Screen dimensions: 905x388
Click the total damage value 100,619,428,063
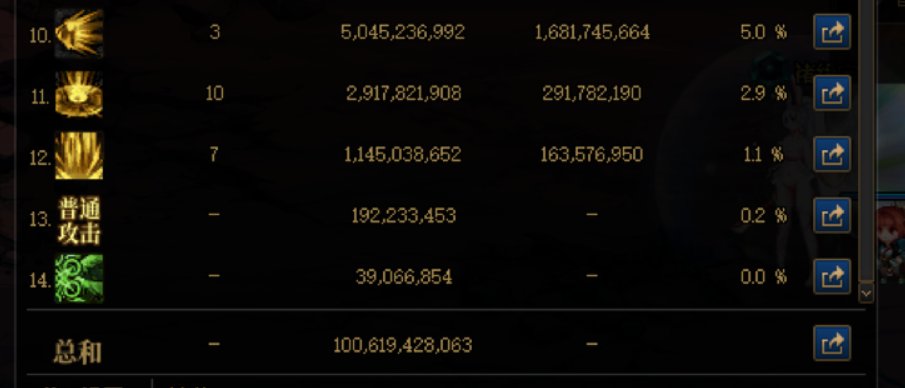click(x=403, y=345)
